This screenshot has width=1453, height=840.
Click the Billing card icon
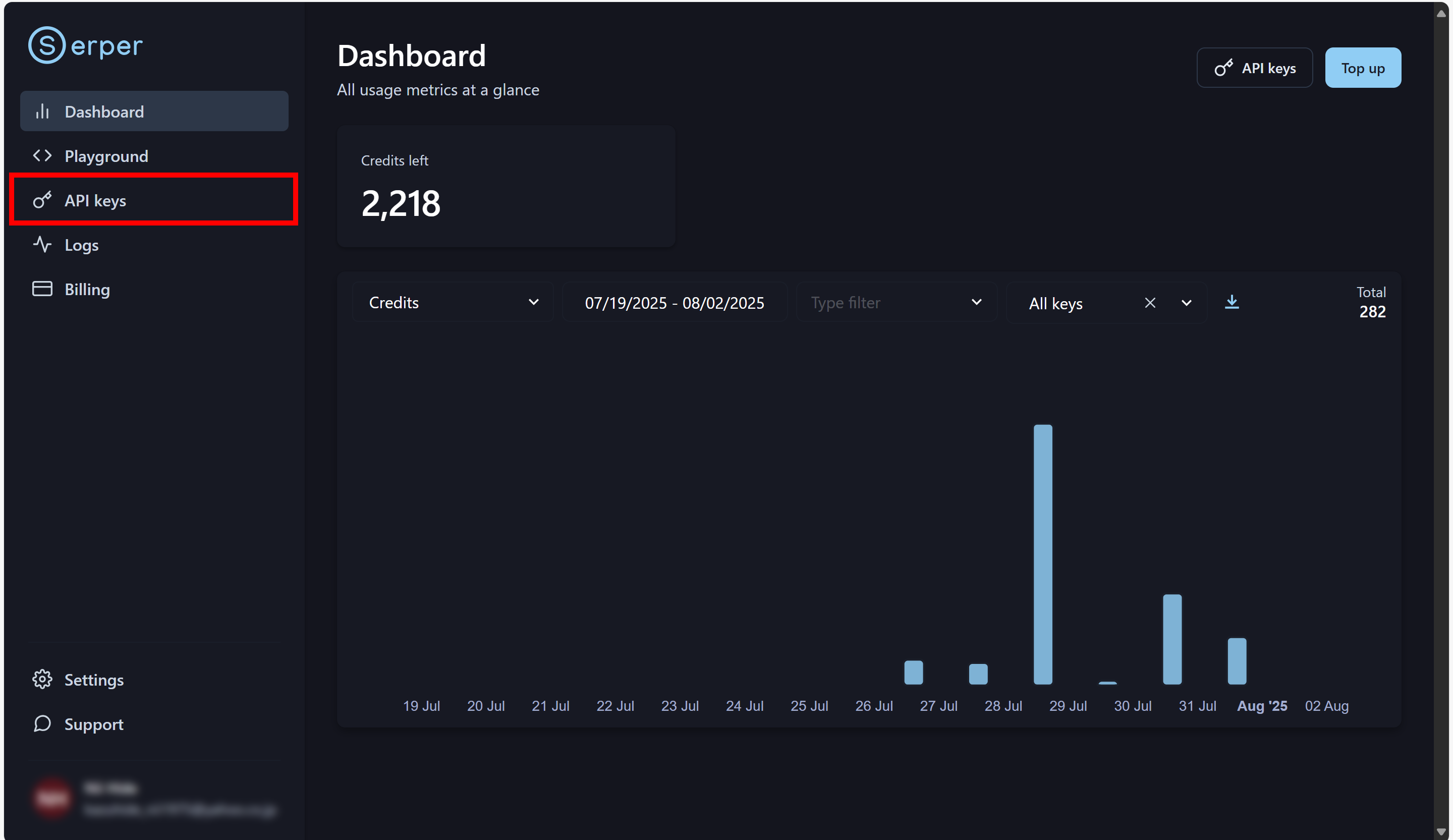click(x=42, y=289)
